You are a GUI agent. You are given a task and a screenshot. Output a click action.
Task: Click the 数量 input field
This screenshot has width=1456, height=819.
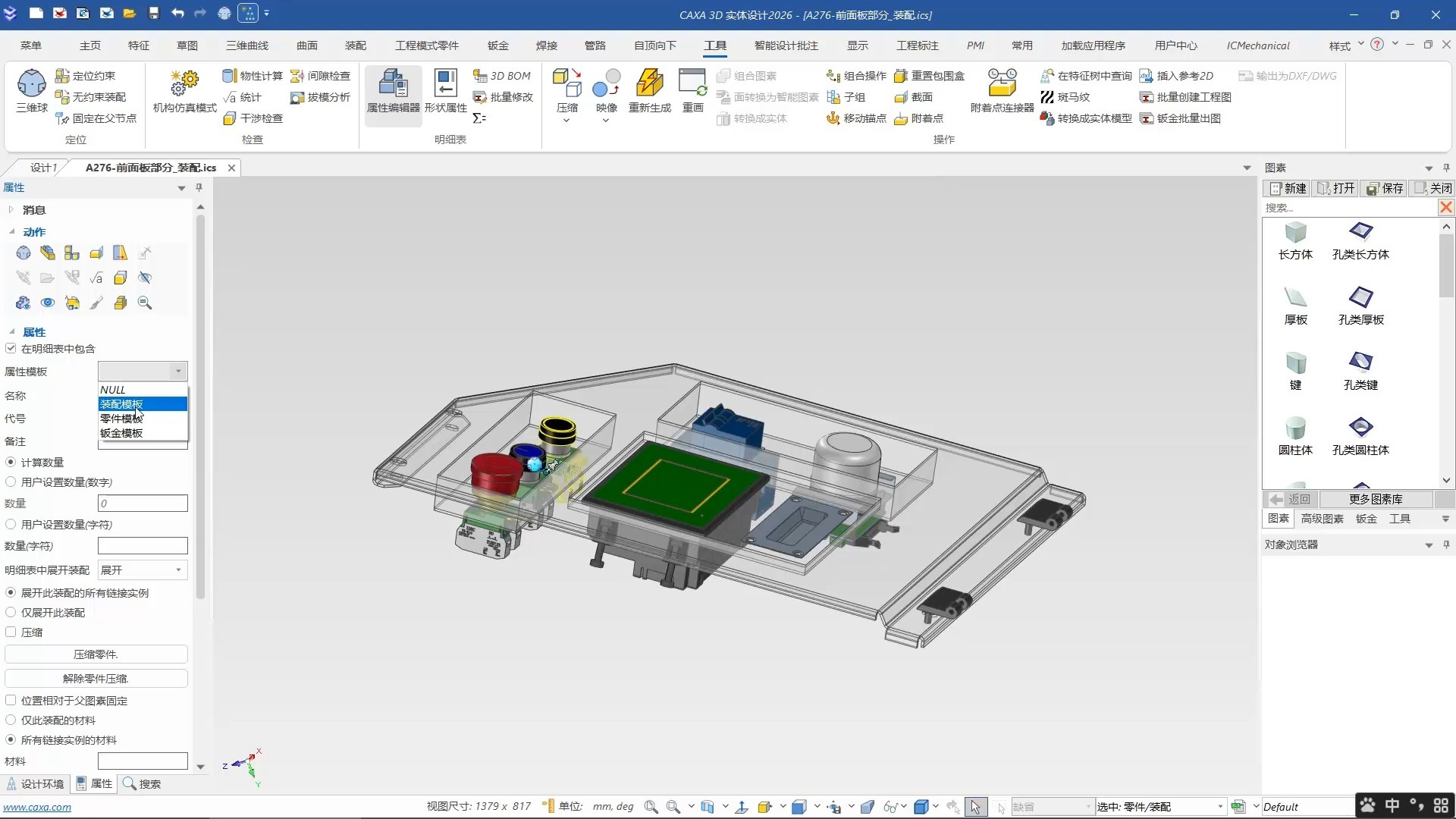pyautogui.click(x=143, y=504)
